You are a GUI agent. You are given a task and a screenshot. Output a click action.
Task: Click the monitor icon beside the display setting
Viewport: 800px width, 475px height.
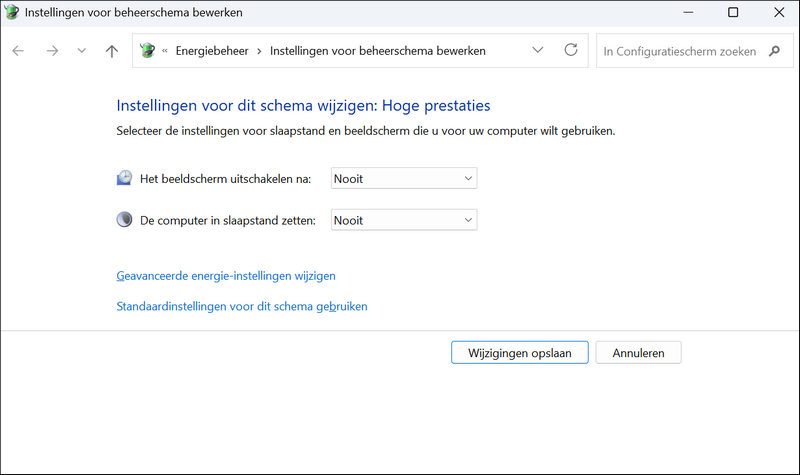(x=124, y=178)
